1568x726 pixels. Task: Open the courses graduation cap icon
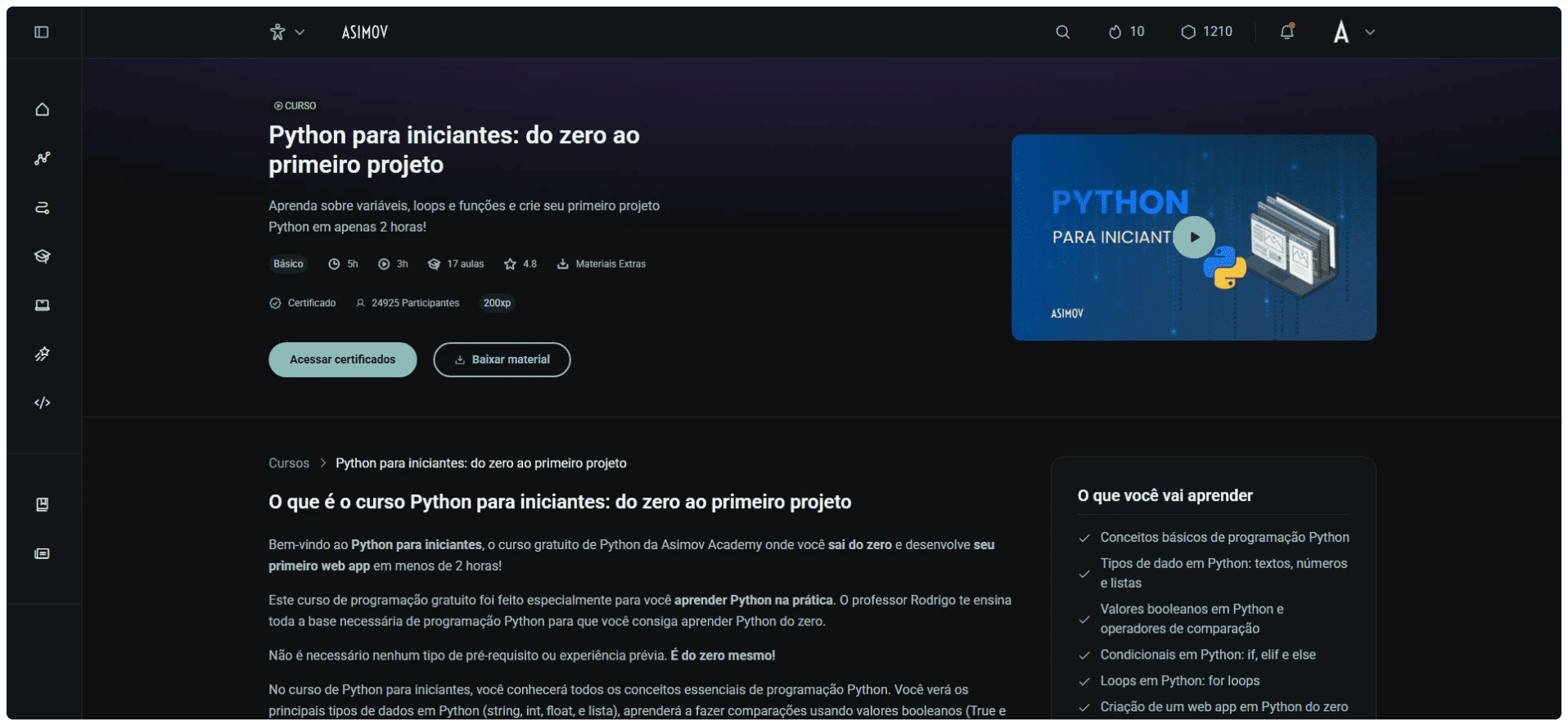coord(43,256)
